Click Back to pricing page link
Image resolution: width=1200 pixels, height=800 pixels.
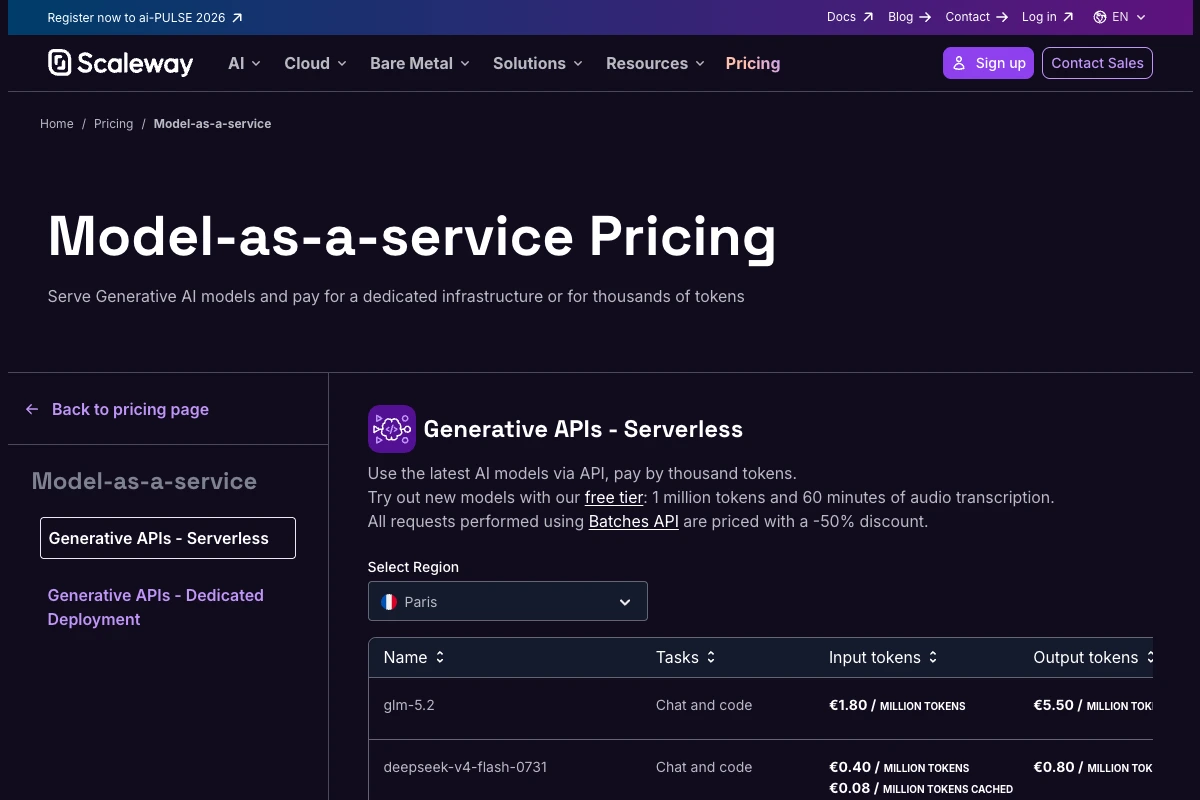click(x=117, y=409)
